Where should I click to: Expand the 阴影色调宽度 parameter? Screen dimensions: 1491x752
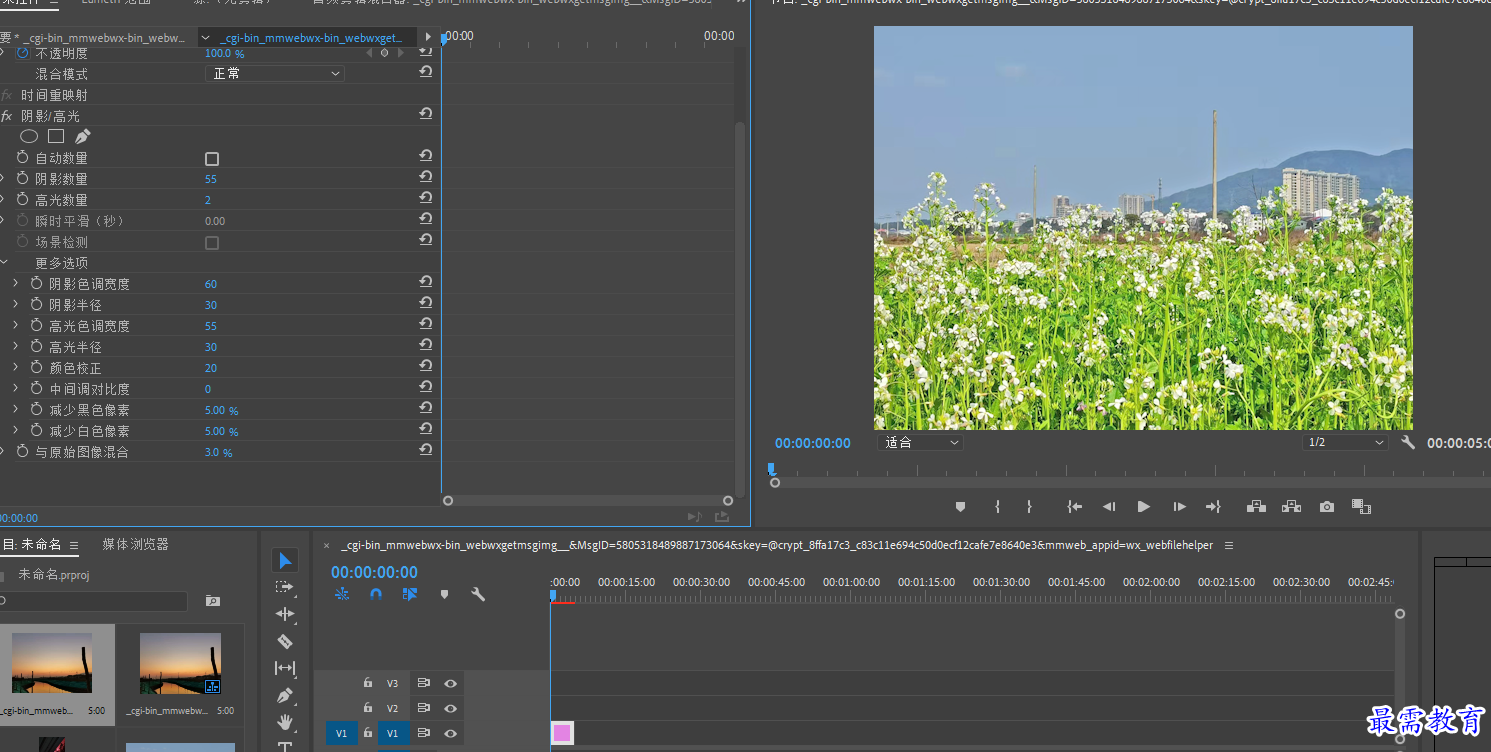pyautogui.click(x=16, y=284)
